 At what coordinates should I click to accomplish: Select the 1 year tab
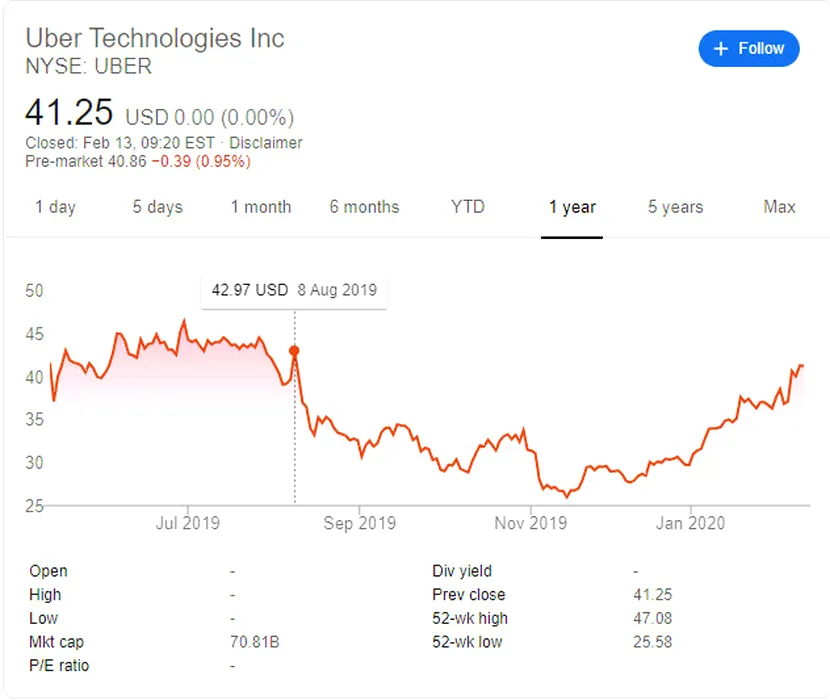click(x=572, y=207)
